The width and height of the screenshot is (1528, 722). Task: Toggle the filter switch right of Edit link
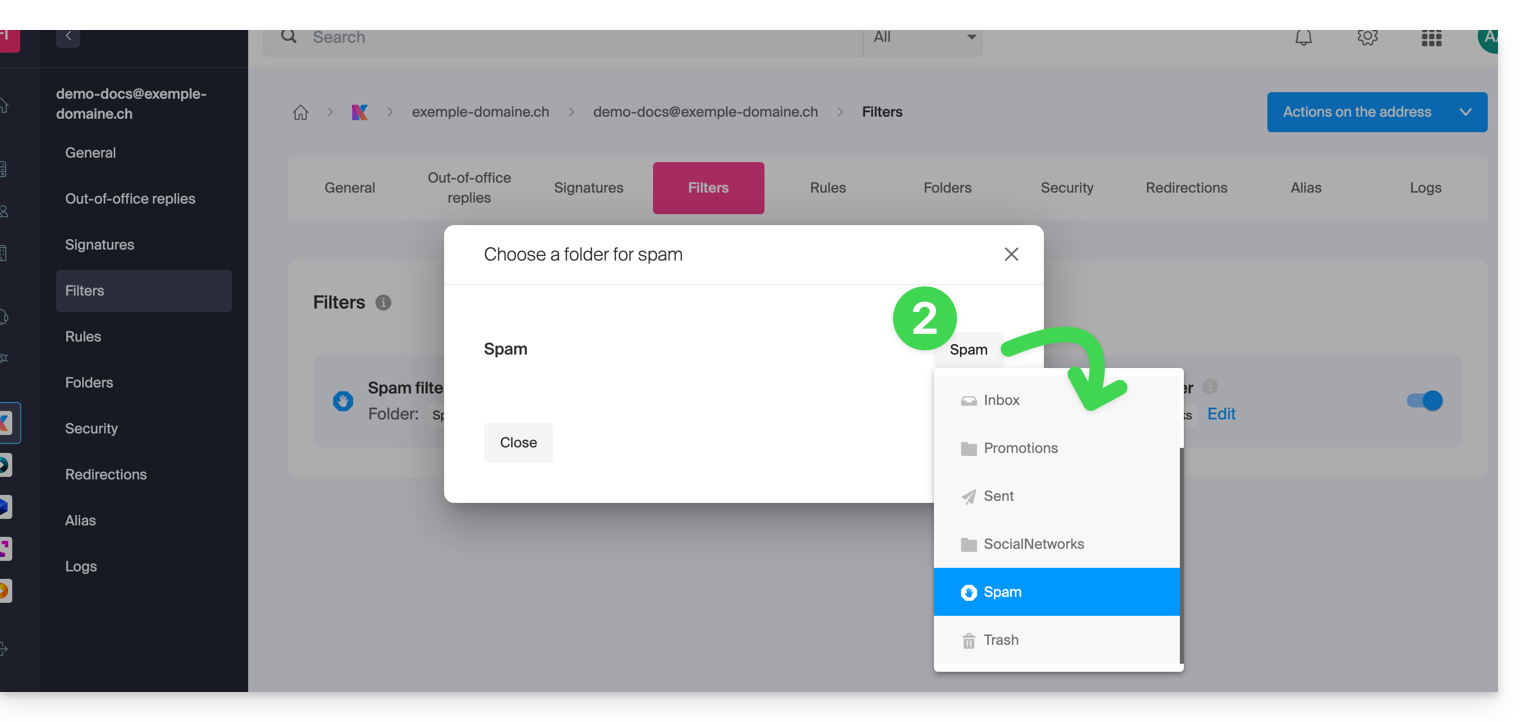pos(1425,401)
